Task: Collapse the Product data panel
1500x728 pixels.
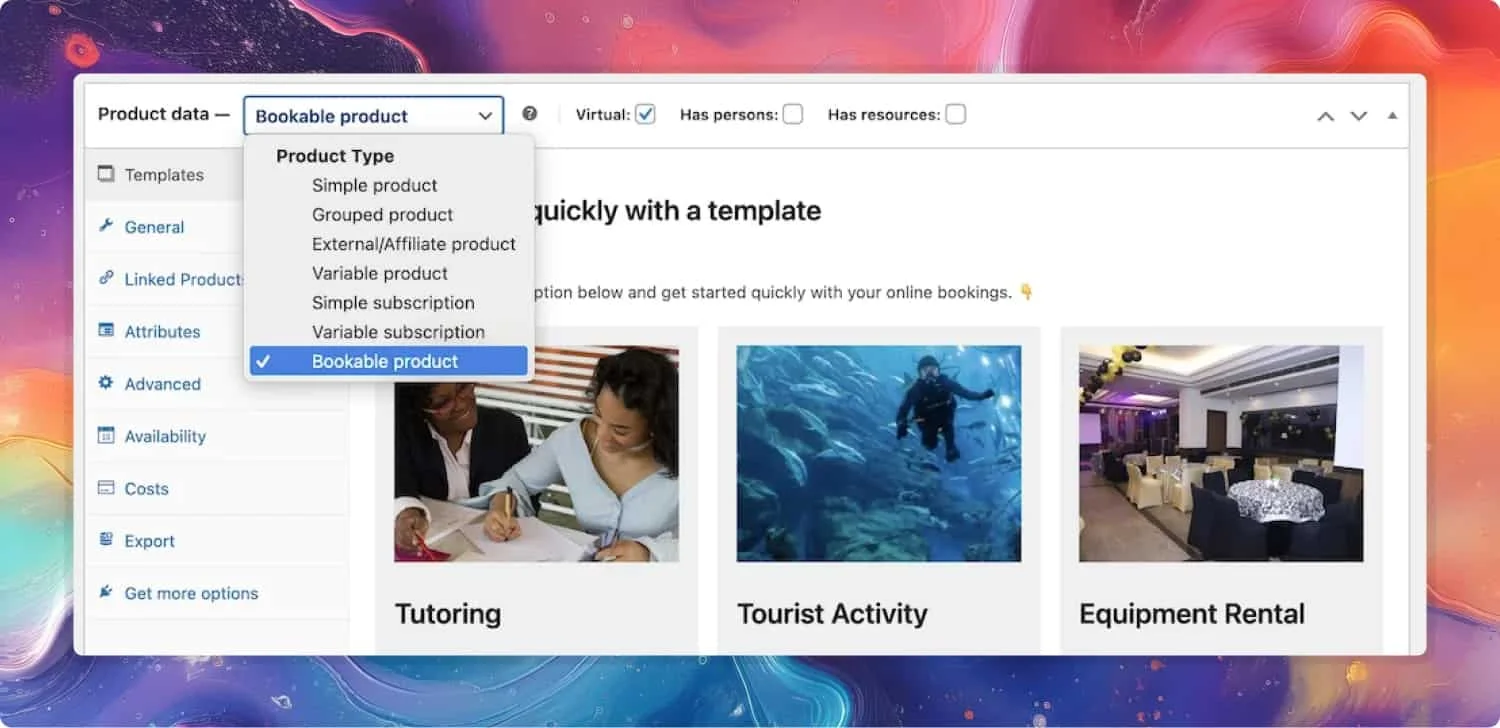Action: tap(1392, 116)
